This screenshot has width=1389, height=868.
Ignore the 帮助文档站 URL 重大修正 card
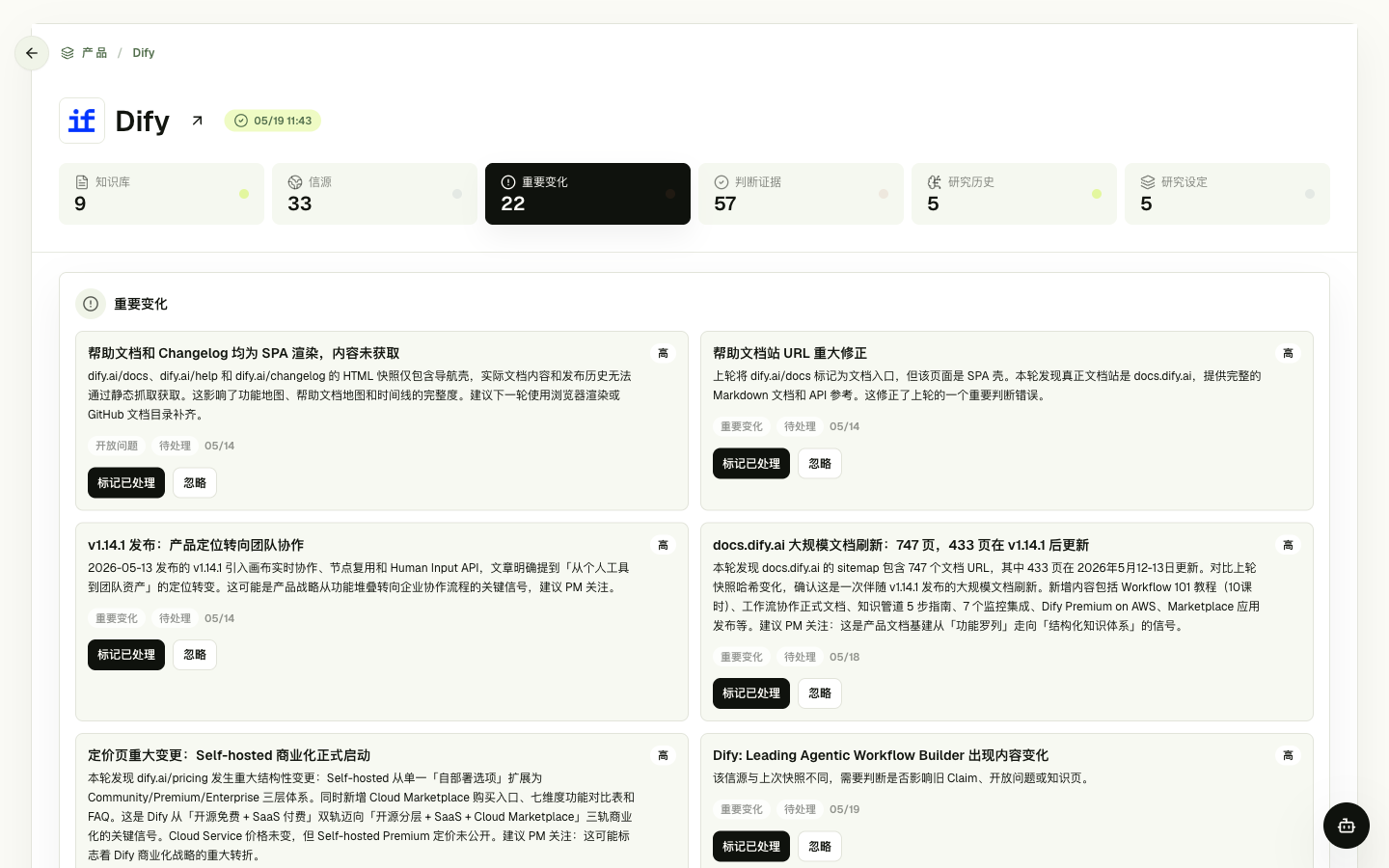[820, 464]
